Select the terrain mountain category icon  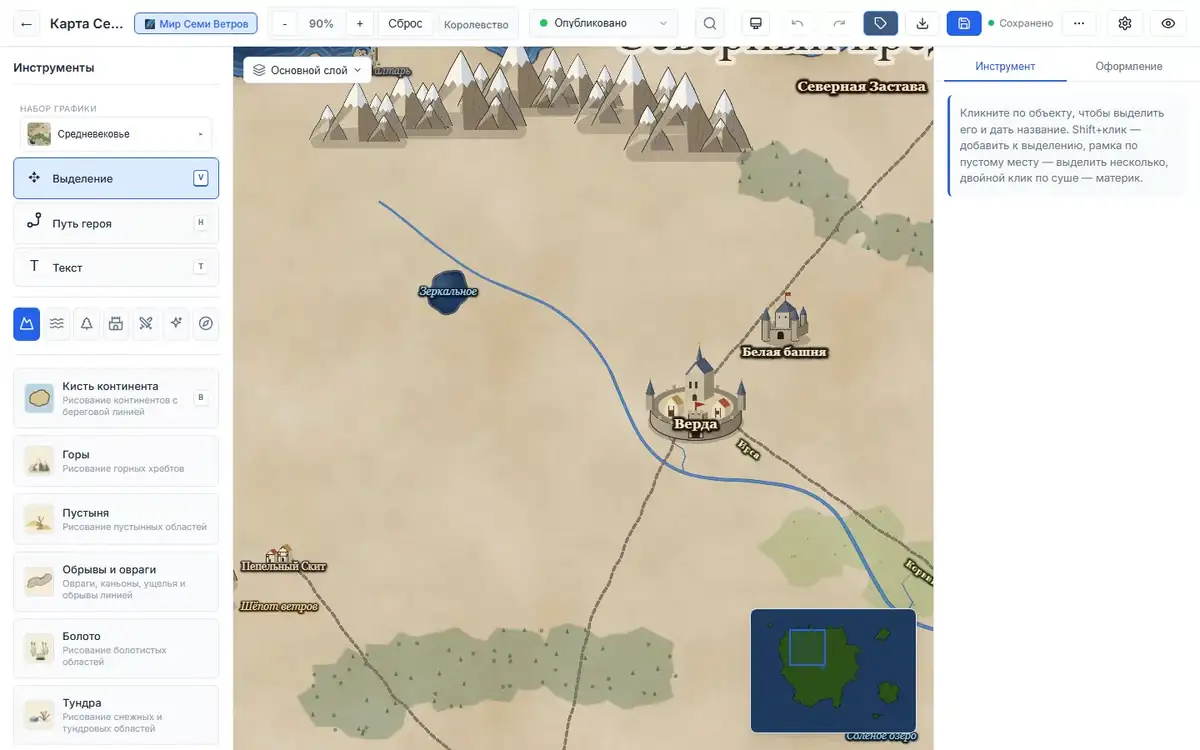(x=27, y=323)
